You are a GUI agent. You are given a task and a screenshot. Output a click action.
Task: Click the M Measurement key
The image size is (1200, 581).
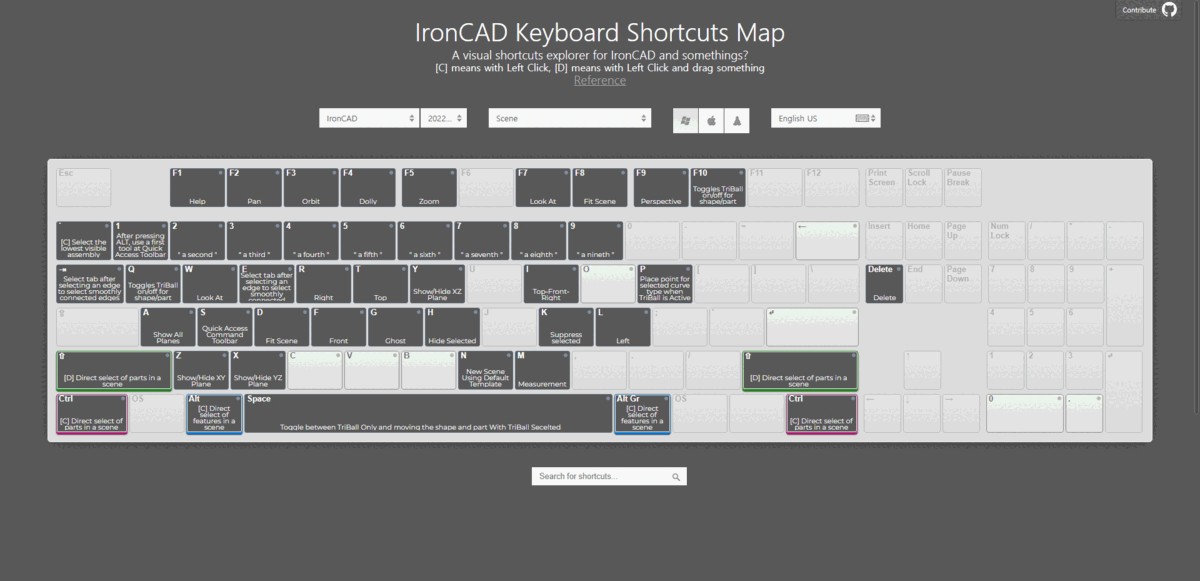542,370
